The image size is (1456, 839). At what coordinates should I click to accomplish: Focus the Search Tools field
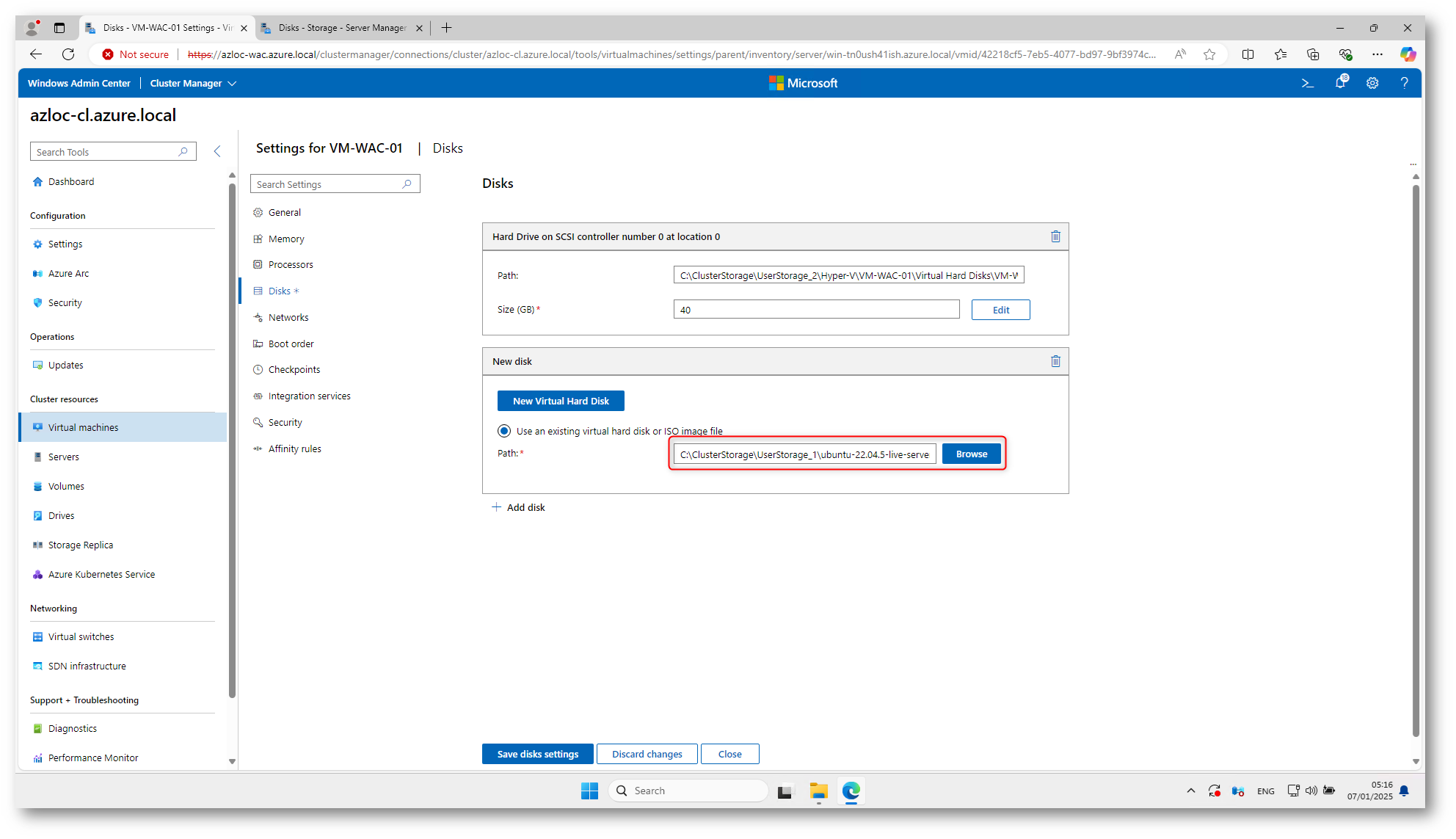[x=113, y=151]
